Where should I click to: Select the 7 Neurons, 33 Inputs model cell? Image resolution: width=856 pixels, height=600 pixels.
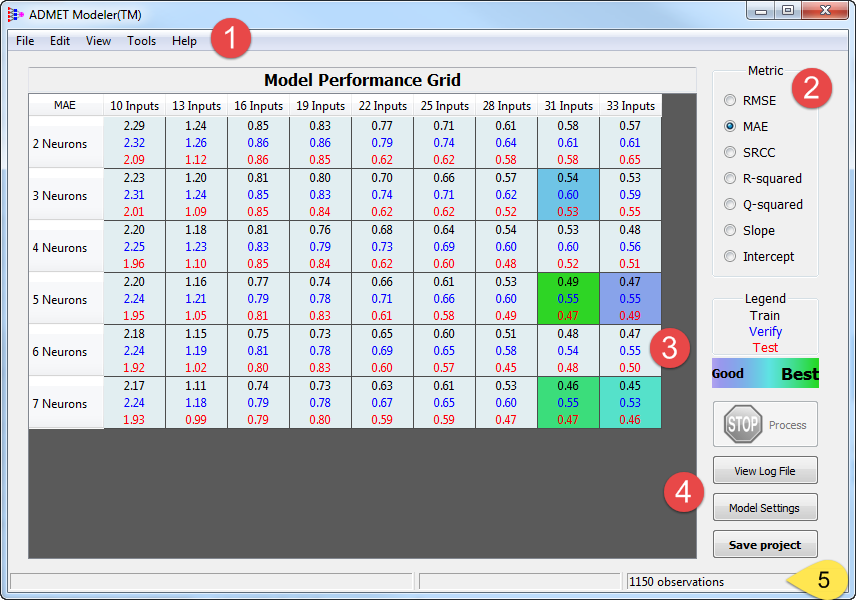pyautogui.click(x=630, y=402)
